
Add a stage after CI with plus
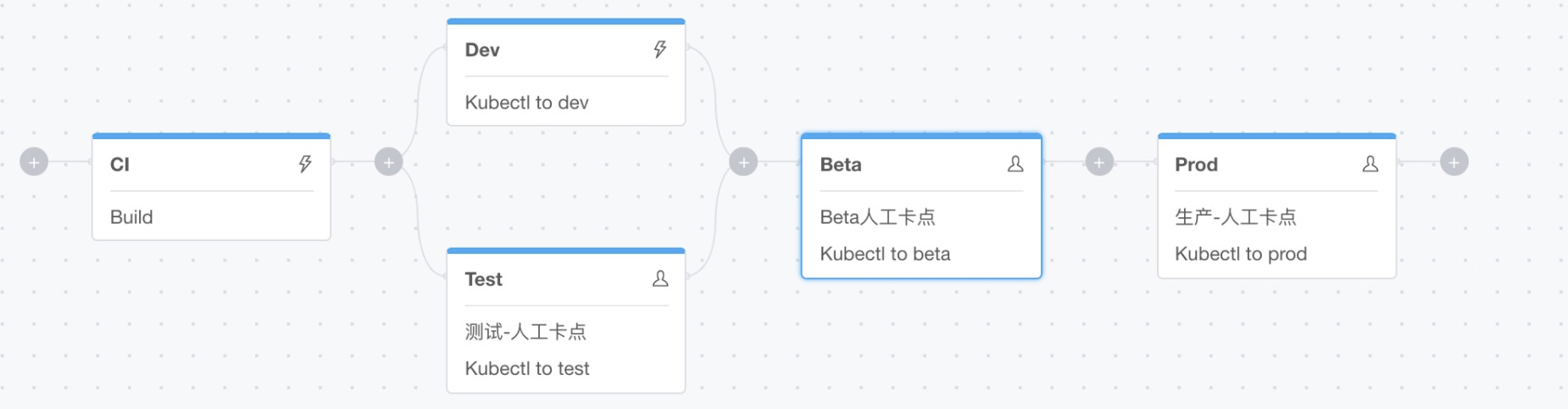[389, 162]
